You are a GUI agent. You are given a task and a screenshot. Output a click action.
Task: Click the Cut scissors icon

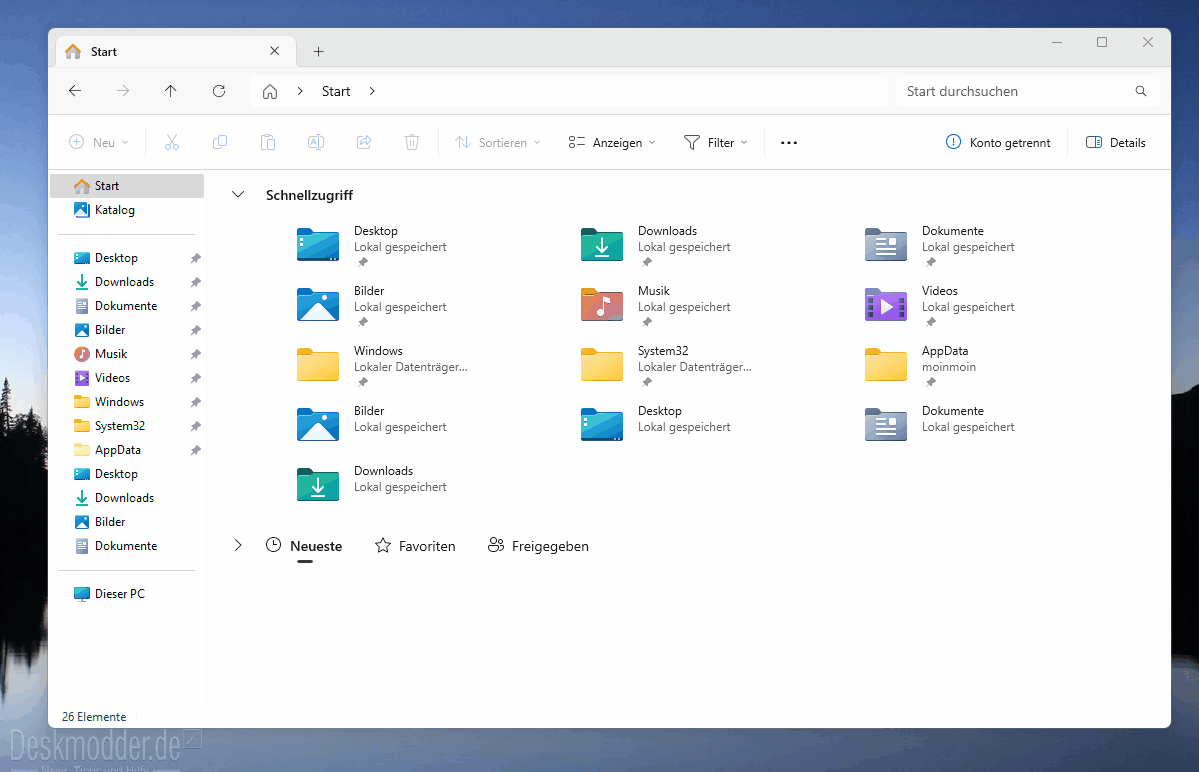point(172,142)
